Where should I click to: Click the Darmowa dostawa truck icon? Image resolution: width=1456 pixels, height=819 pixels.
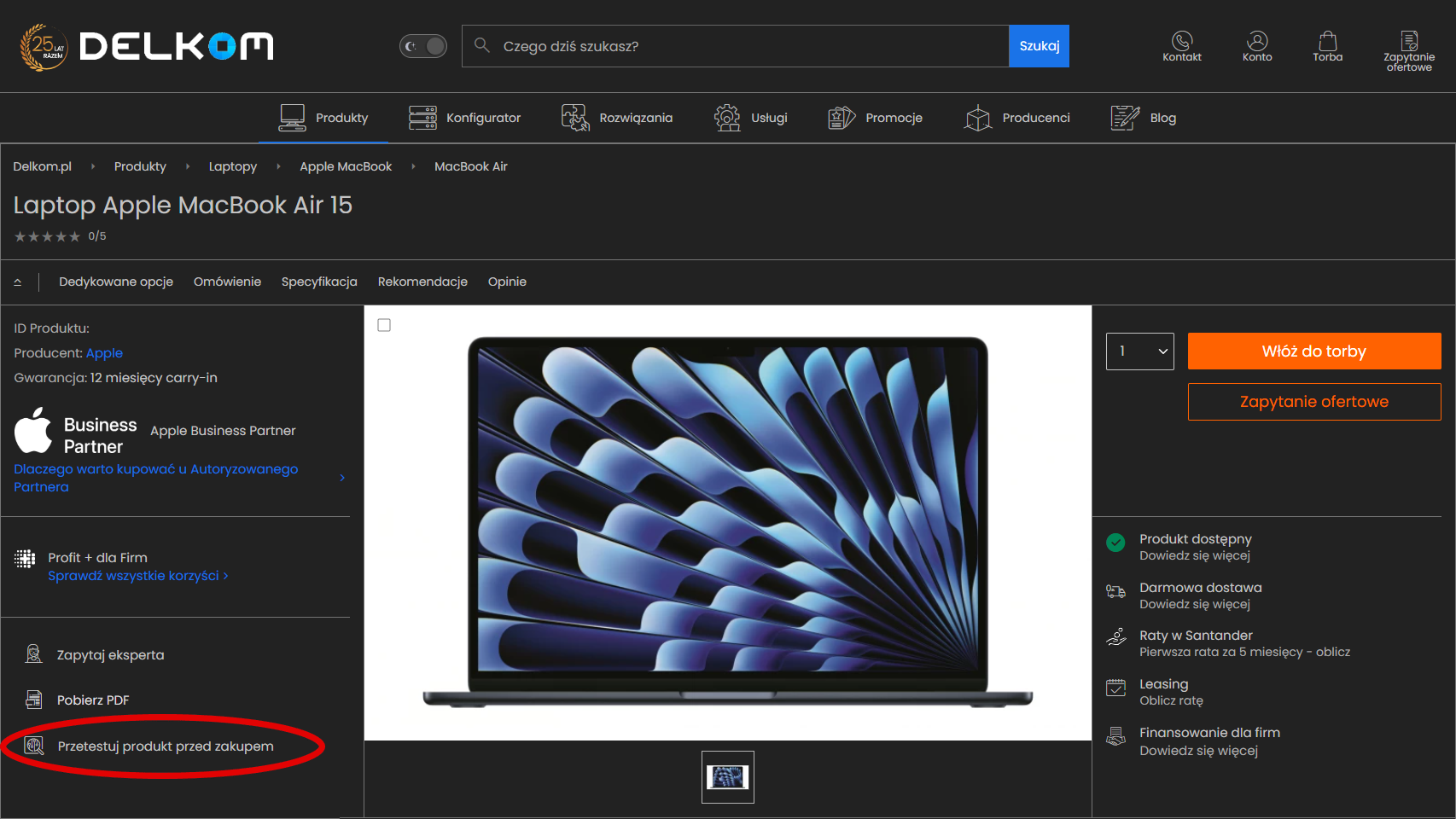(x=1115, y=591)
